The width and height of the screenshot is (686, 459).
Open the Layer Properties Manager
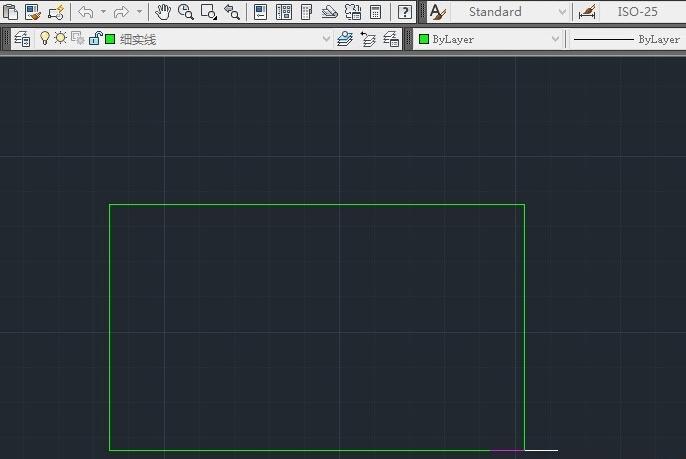tap(22, 39)
